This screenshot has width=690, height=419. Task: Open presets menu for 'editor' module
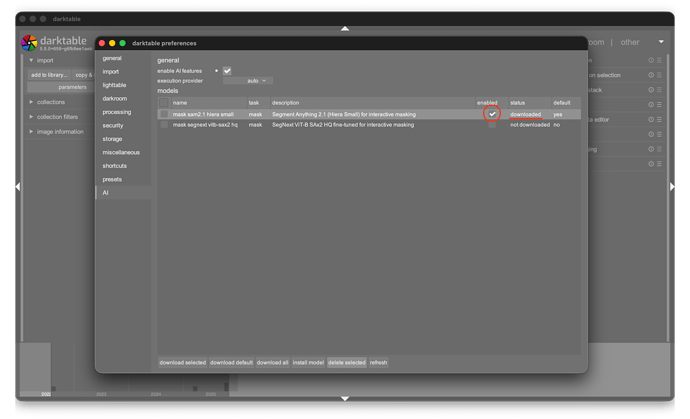click(659, 119)
